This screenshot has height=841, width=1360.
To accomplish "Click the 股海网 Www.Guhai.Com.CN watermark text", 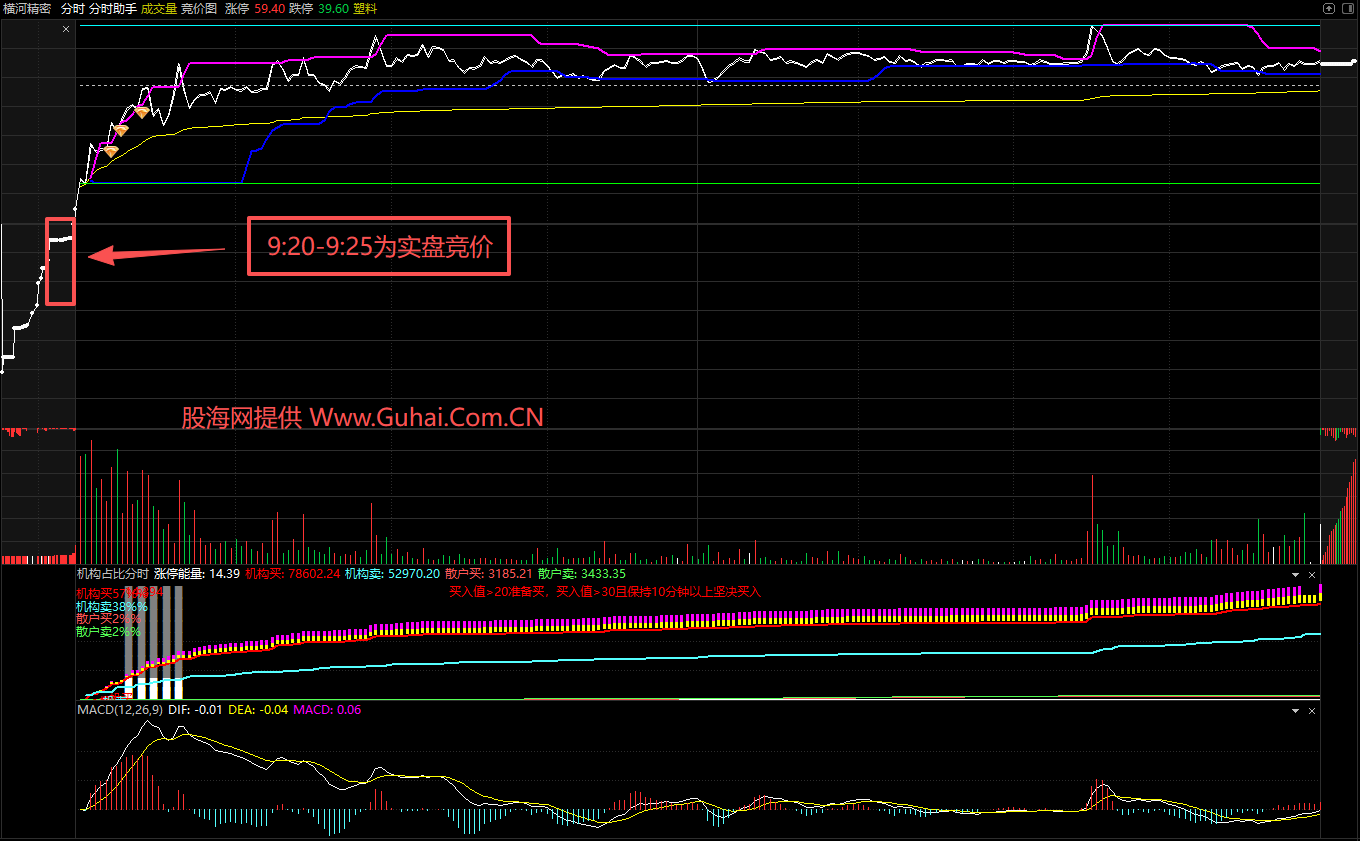I will point(362,418).
